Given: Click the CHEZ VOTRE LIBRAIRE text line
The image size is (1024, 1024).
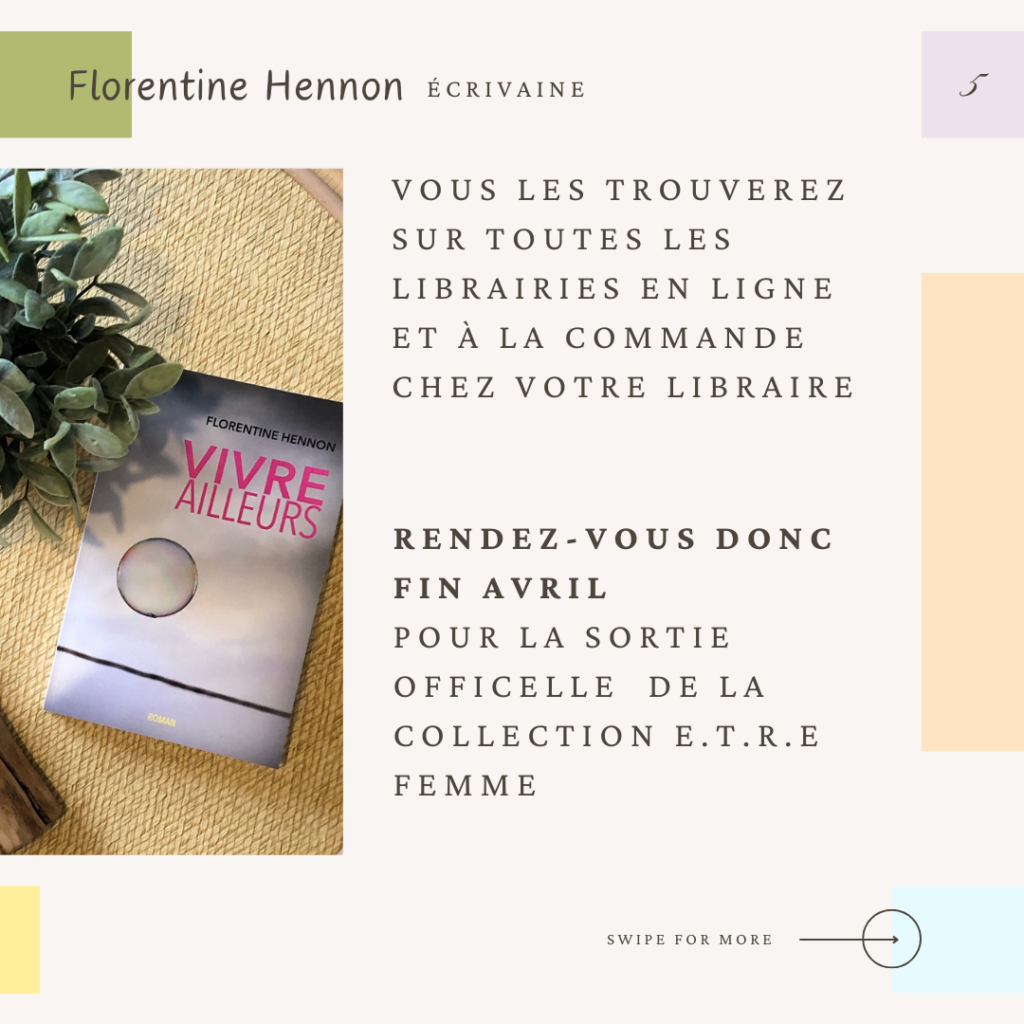Looking at the screenshot, I should pos(624,387).
